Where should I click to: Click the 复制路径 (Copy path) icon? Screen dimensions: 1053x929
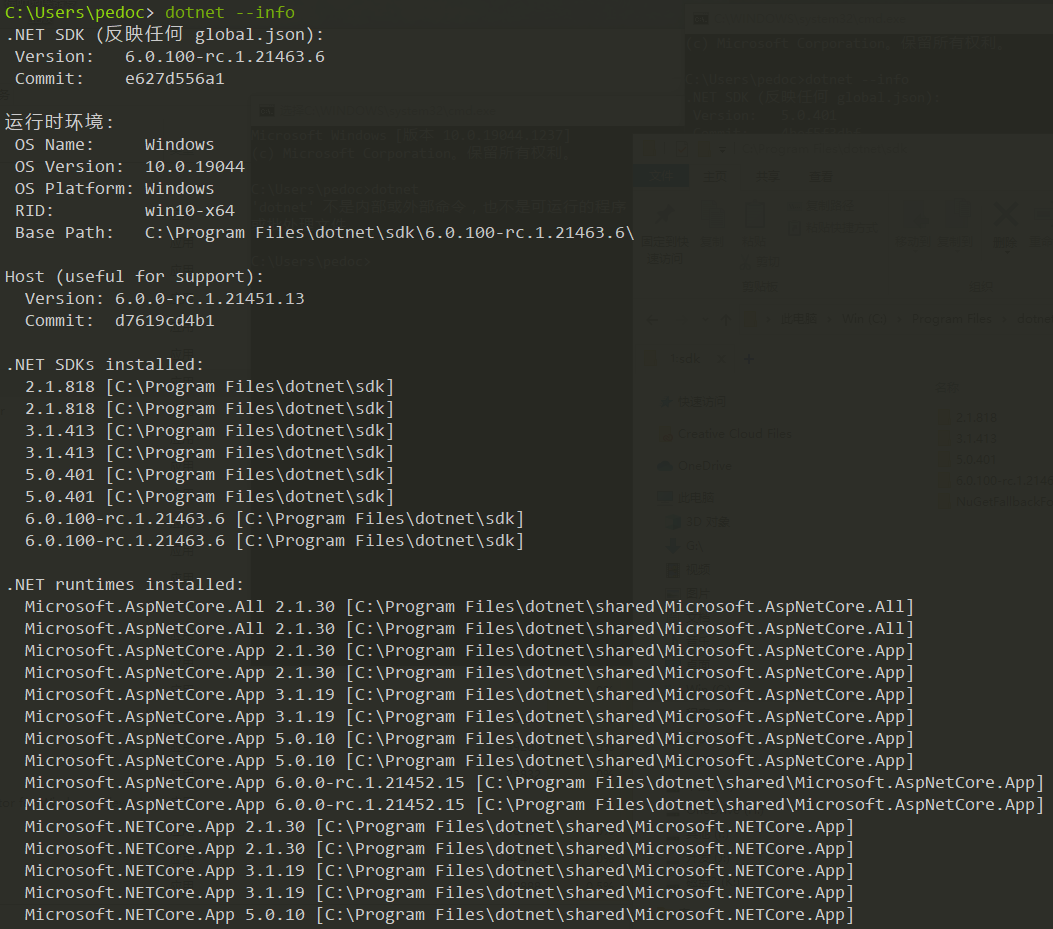795,205
